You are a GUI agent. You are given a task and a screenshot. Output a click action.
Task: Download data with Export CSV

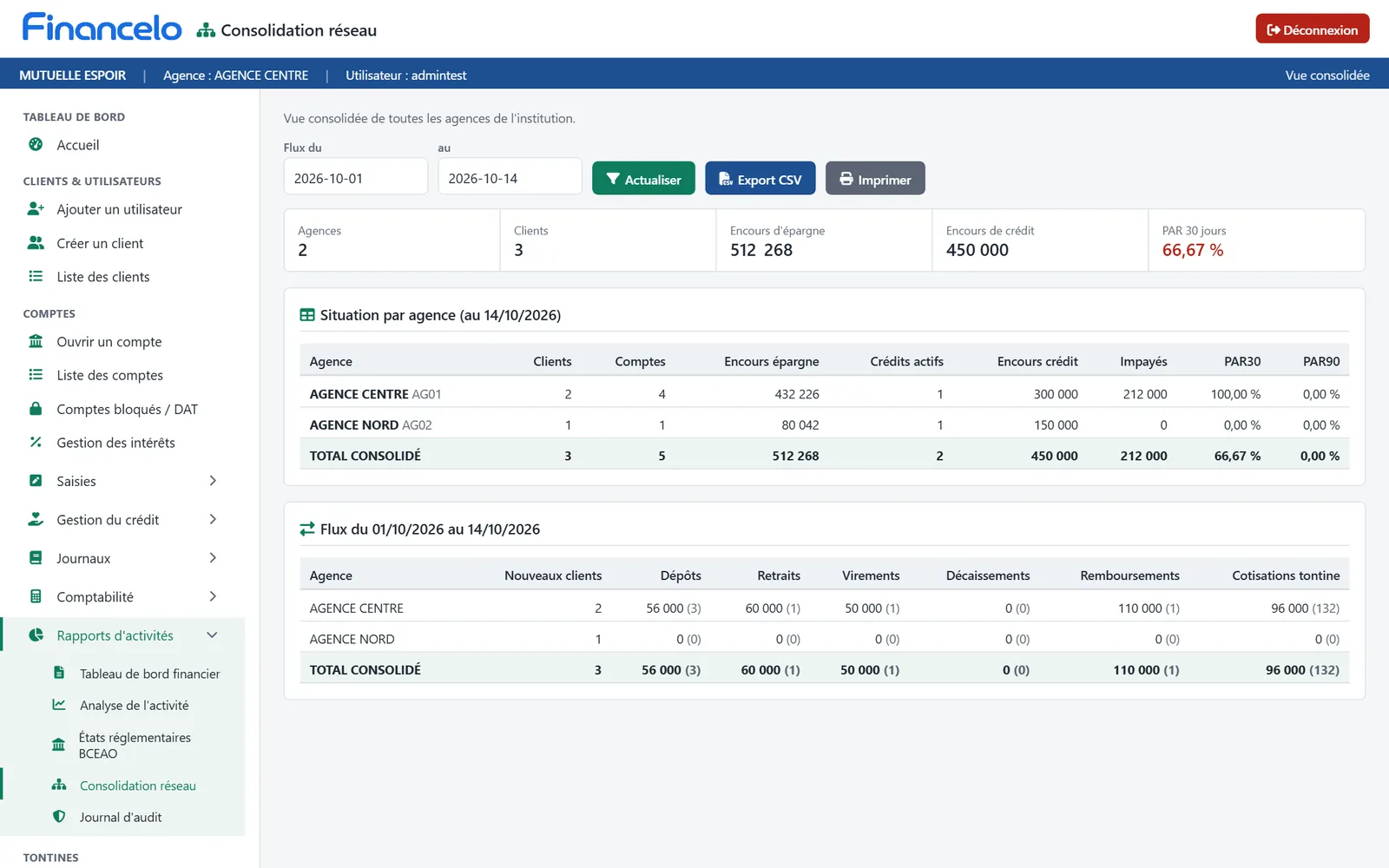tap(760, 179)
